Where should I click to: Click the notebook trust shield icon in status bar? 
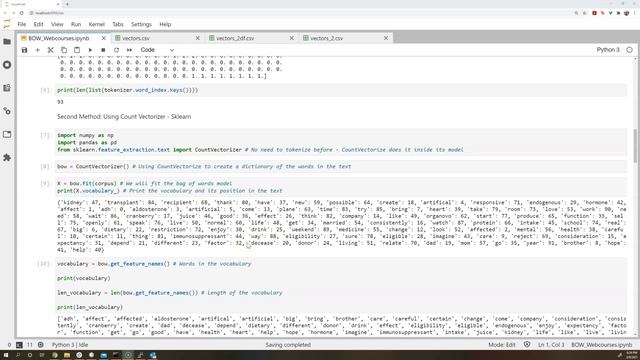click(x=527, y=345)
